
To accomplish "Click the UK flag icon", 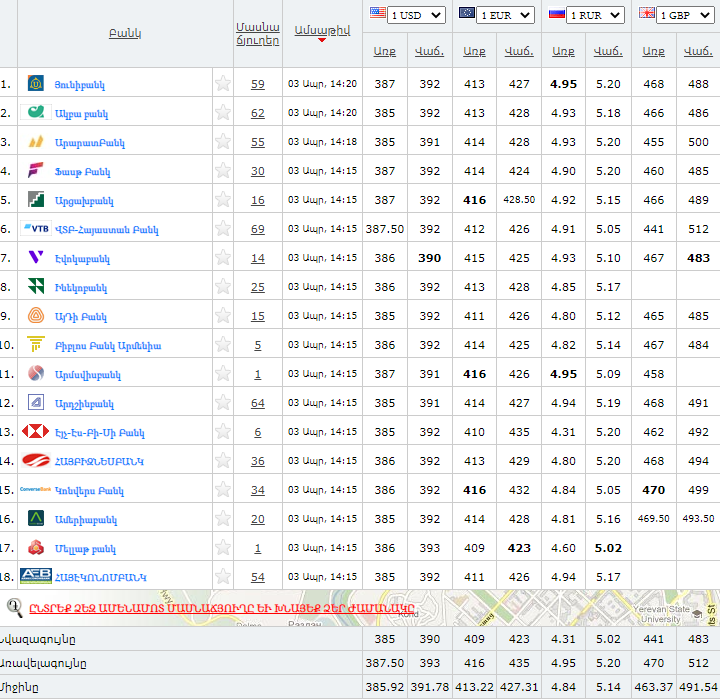I will [647, 12].
